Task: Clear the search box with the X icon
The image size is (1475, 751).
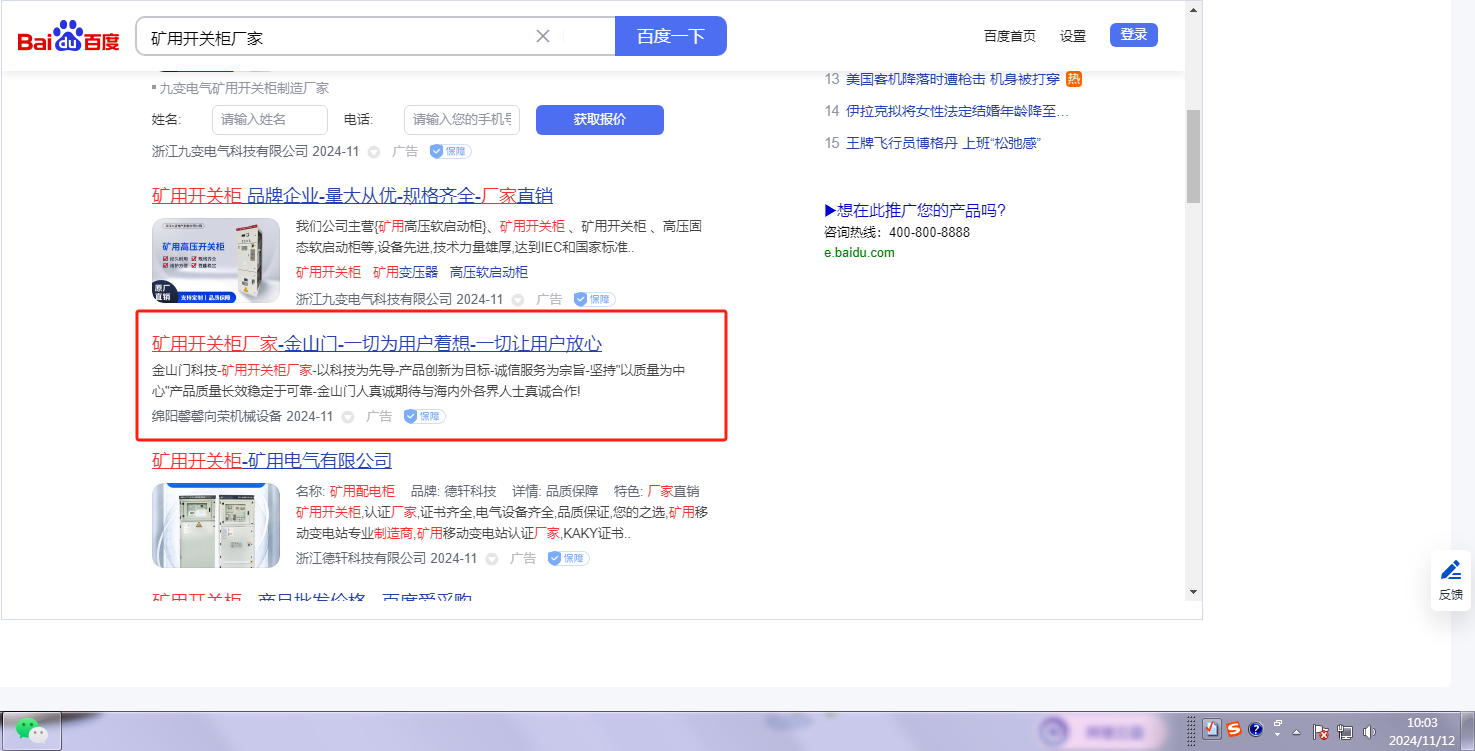Action: [x=543, y=36]
